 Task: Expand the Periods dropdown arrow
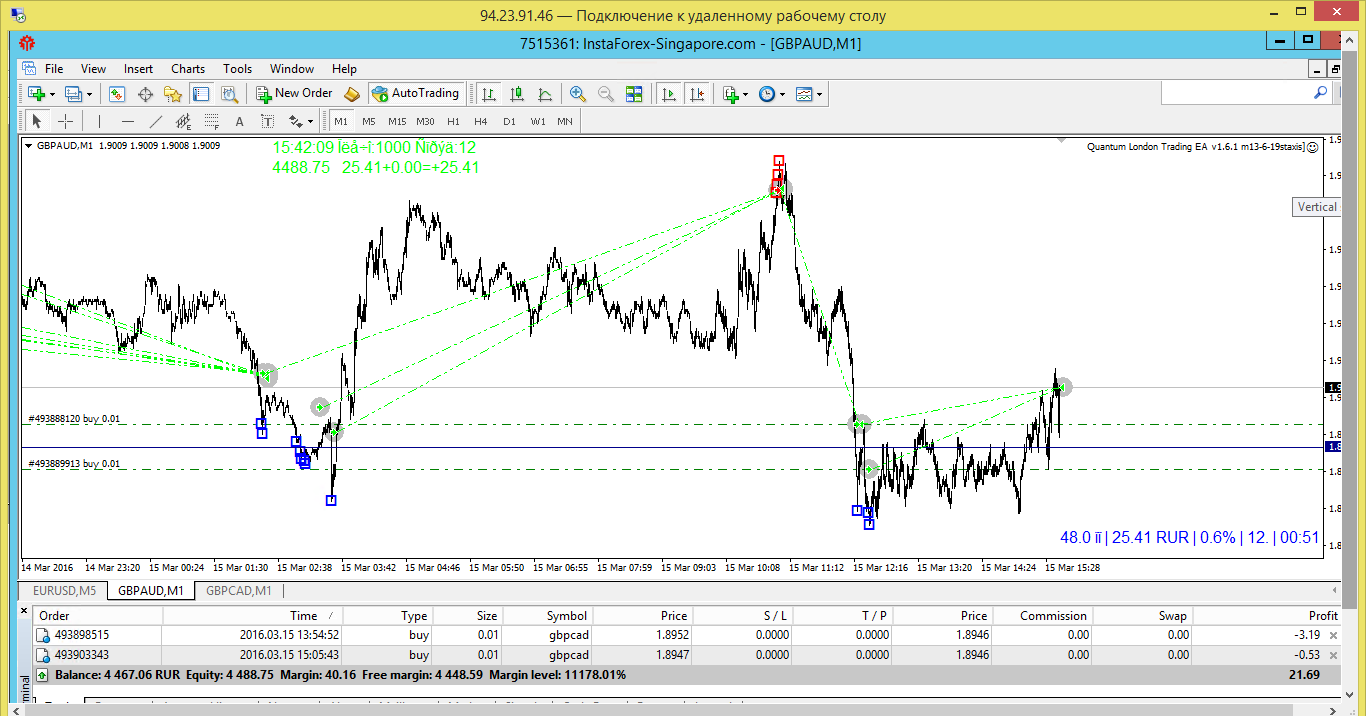(x=782, y=94)
